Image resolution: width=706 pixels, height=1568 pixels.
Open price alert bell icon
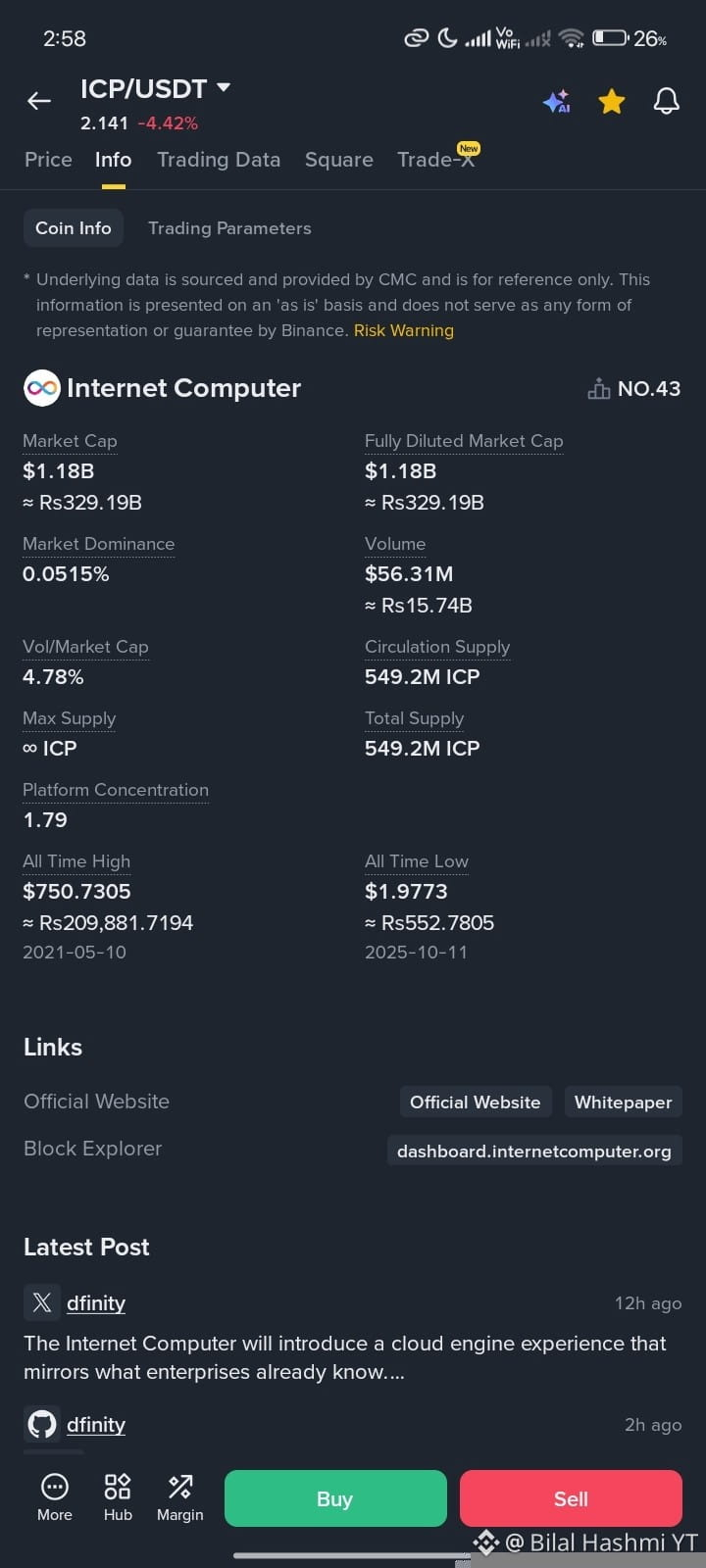pyautogui.click(x=667, y=101)
